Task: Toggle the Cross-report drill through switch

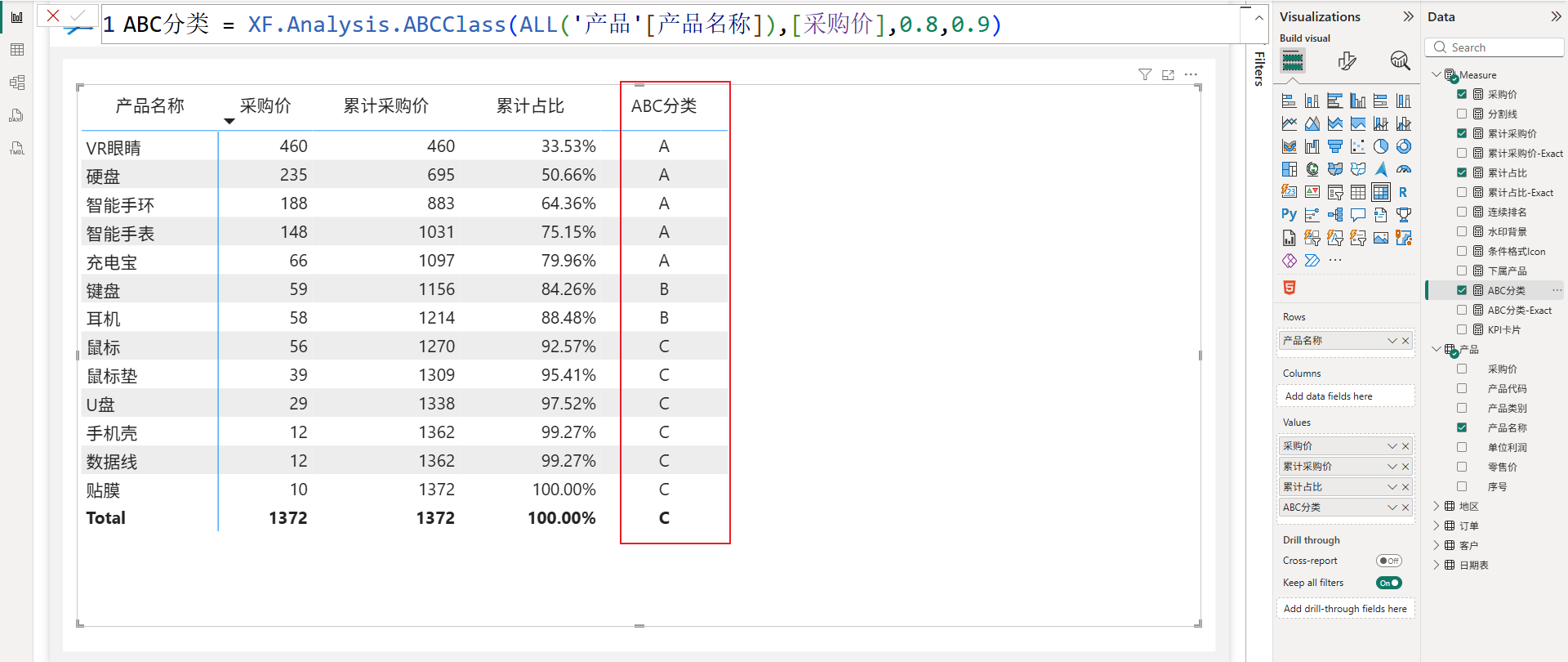Action: coord(1388,561)
